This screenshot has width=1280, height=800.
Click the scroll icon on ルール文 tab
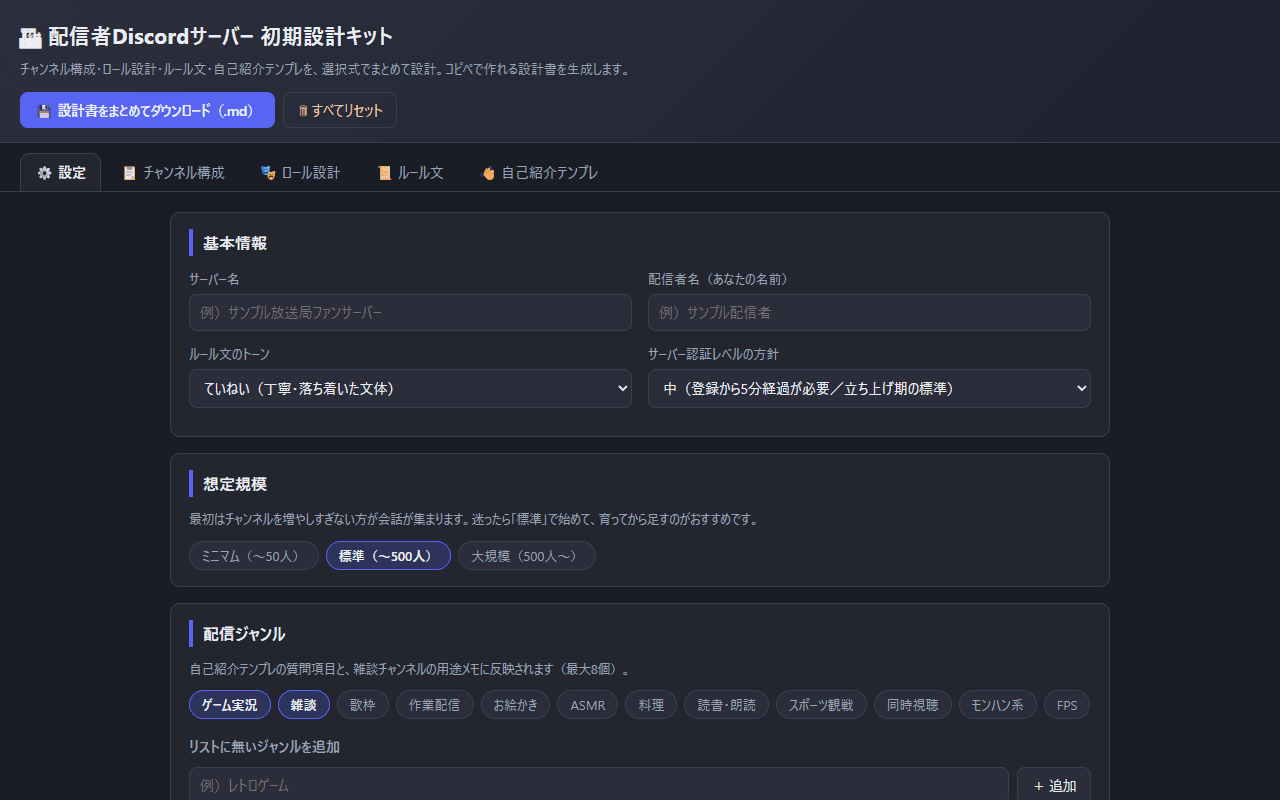384,173
